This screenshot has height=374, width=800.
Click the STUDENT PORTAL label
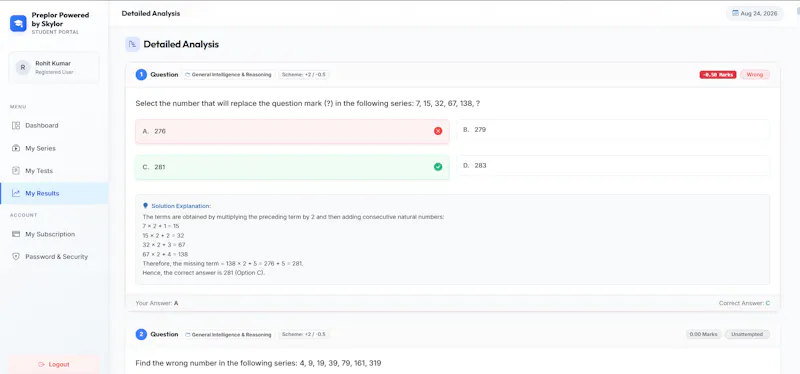(x=55, y=32)
